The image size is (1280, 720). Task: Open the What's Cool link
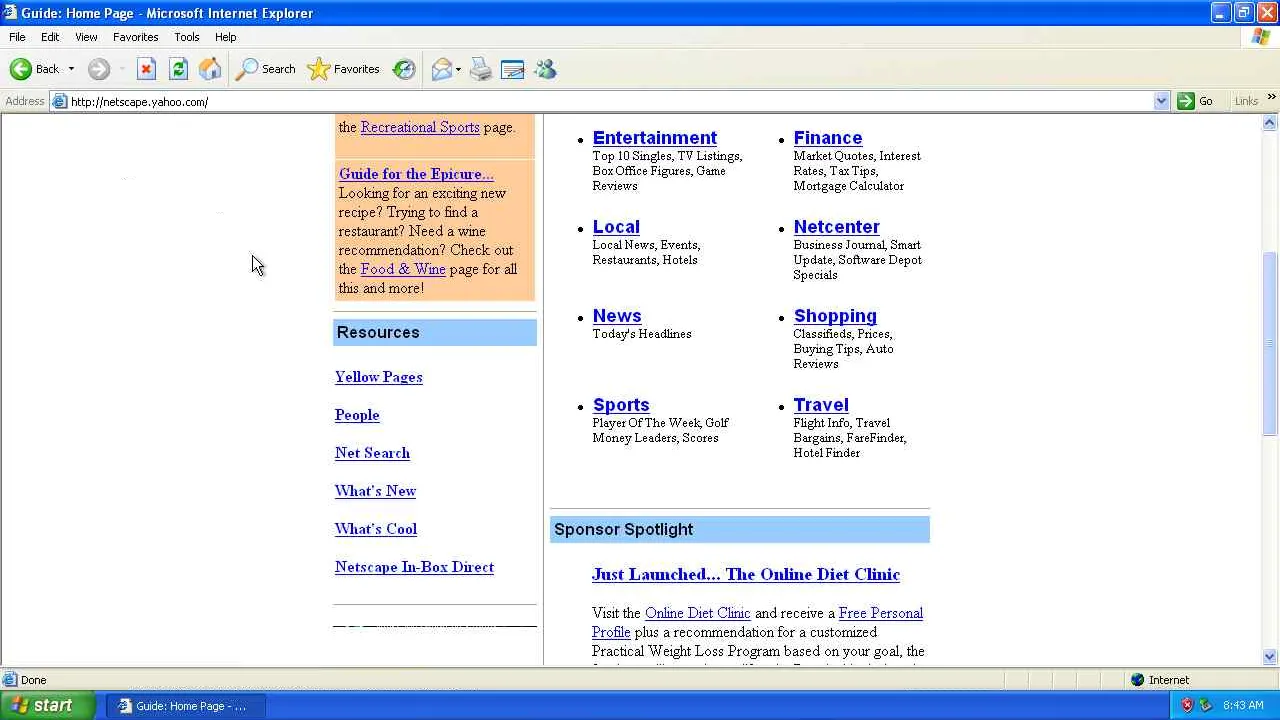point(376,529)
